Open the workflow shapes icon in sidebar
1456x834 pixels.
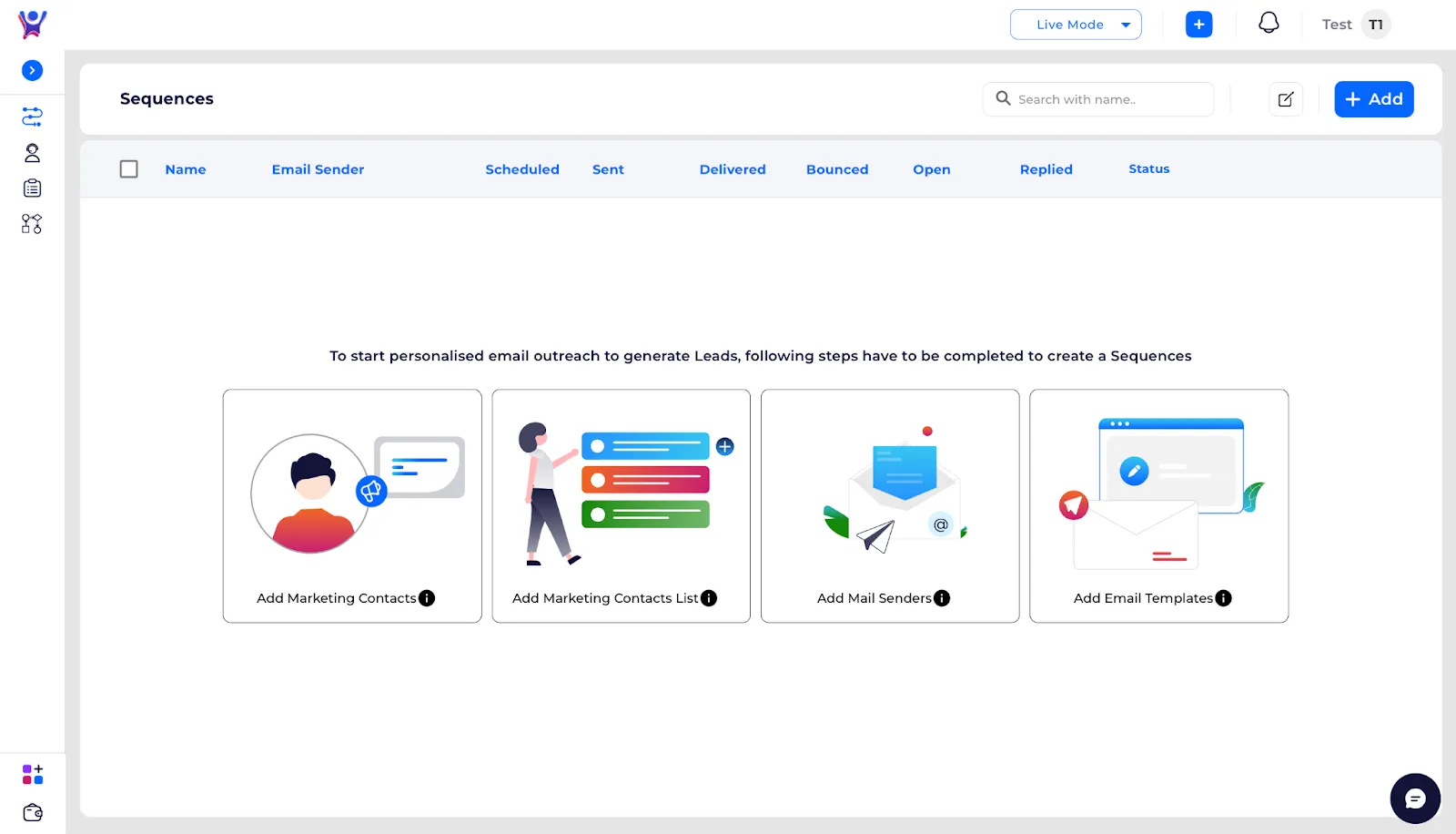32,224
